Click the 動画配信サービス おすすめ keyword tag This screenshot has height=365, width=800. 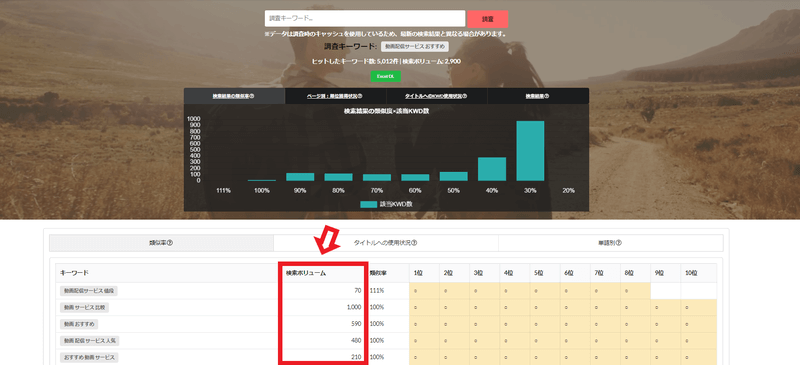pyautogui.click(x=414, y=46)
